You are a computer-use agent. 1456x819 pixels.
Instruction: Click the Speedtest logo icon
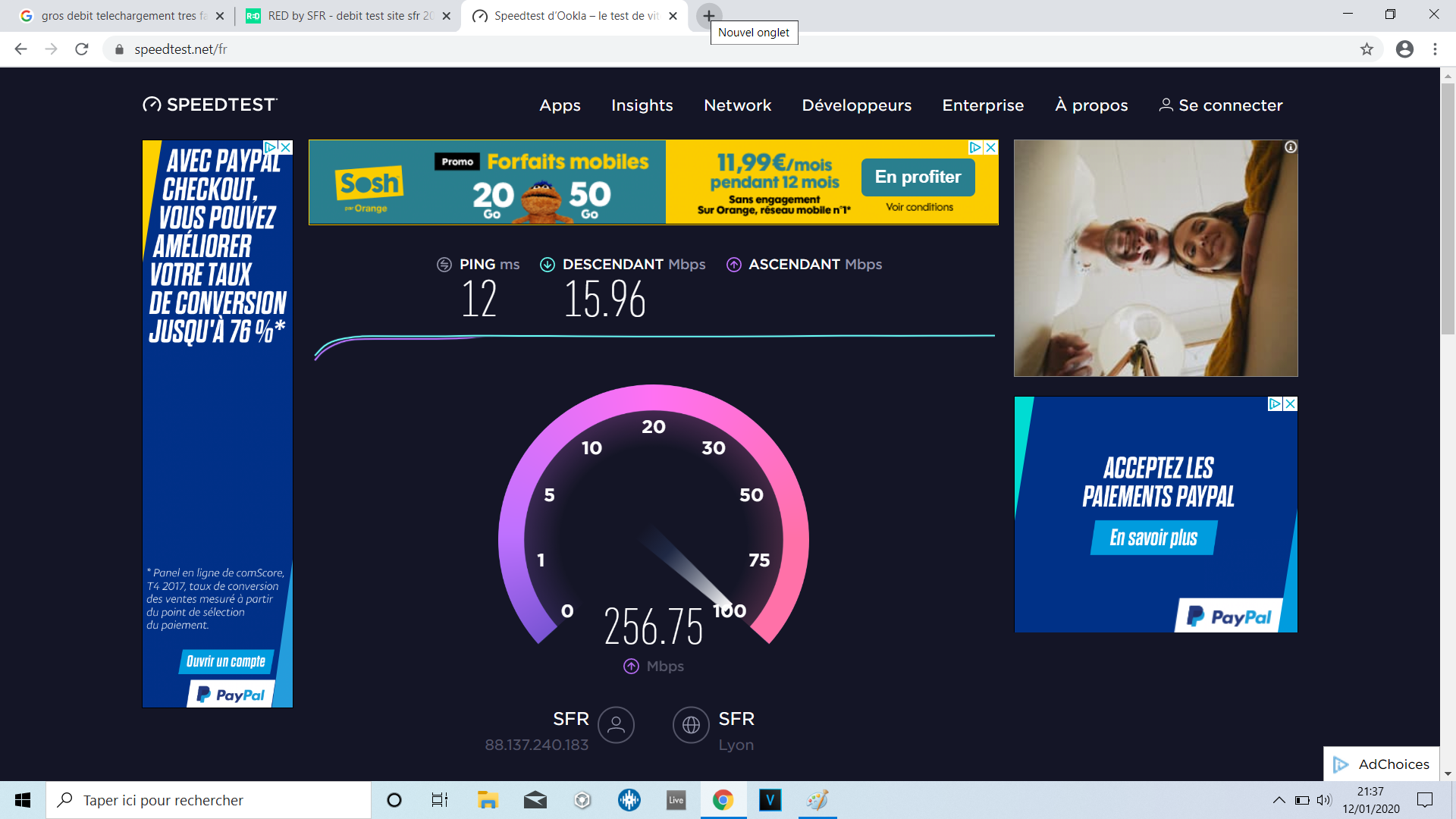point(152,105)
